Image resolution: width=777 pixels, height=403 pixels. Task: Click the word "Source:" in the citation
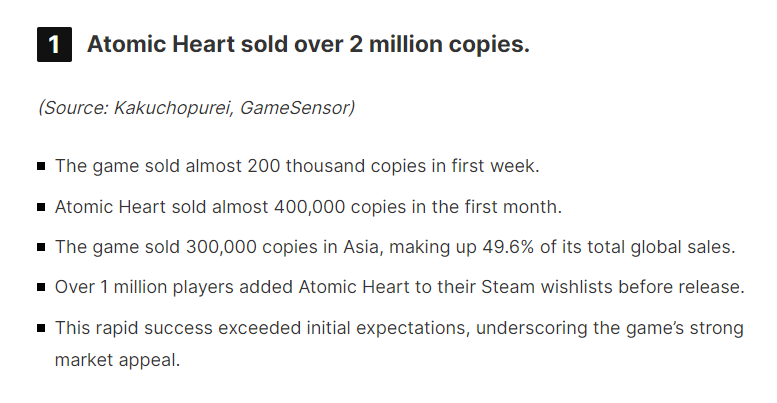point(75,107)
